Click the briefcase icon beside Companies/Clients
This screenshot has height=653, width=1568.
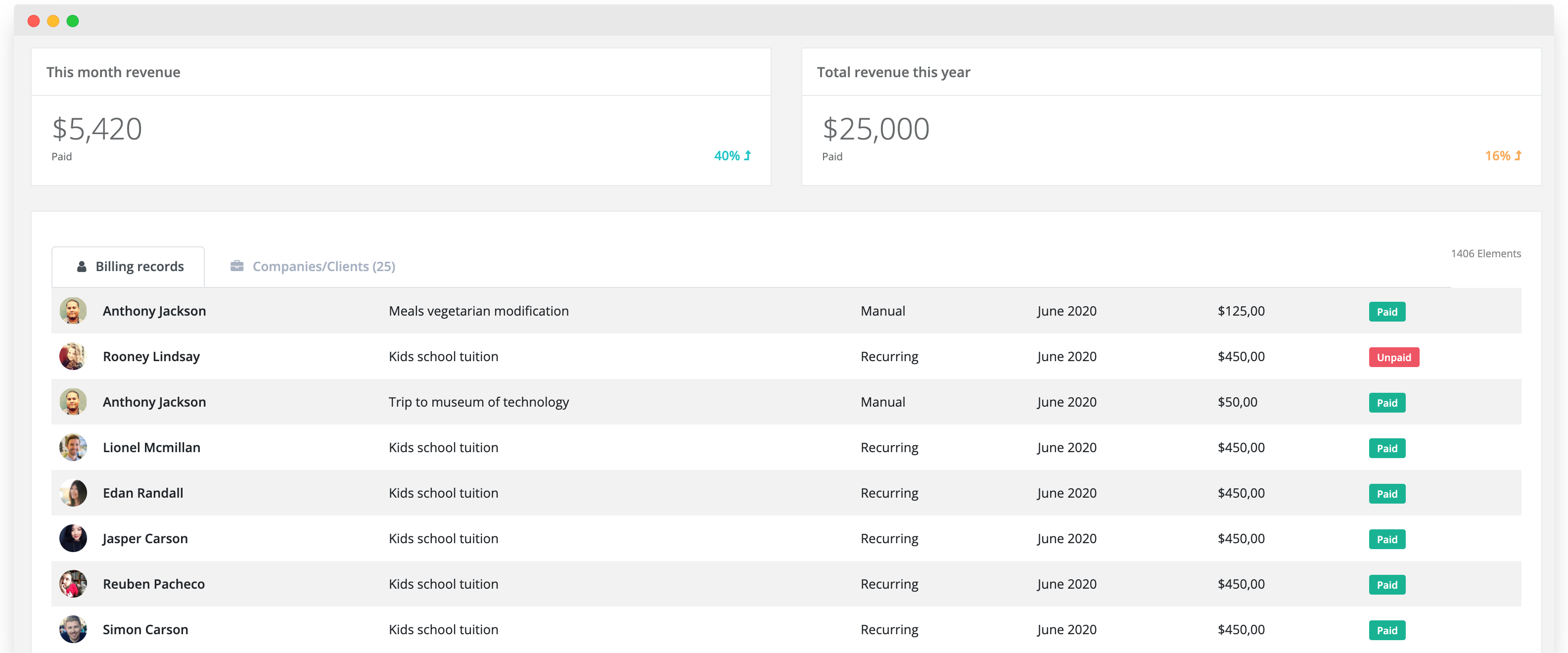point(237,266)
